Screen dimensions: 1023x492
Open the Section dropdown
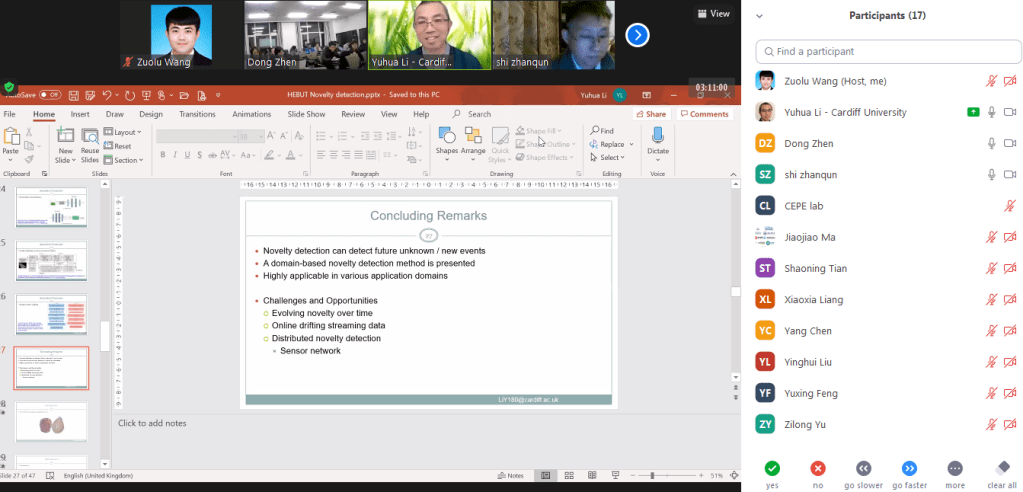point(125,160)
